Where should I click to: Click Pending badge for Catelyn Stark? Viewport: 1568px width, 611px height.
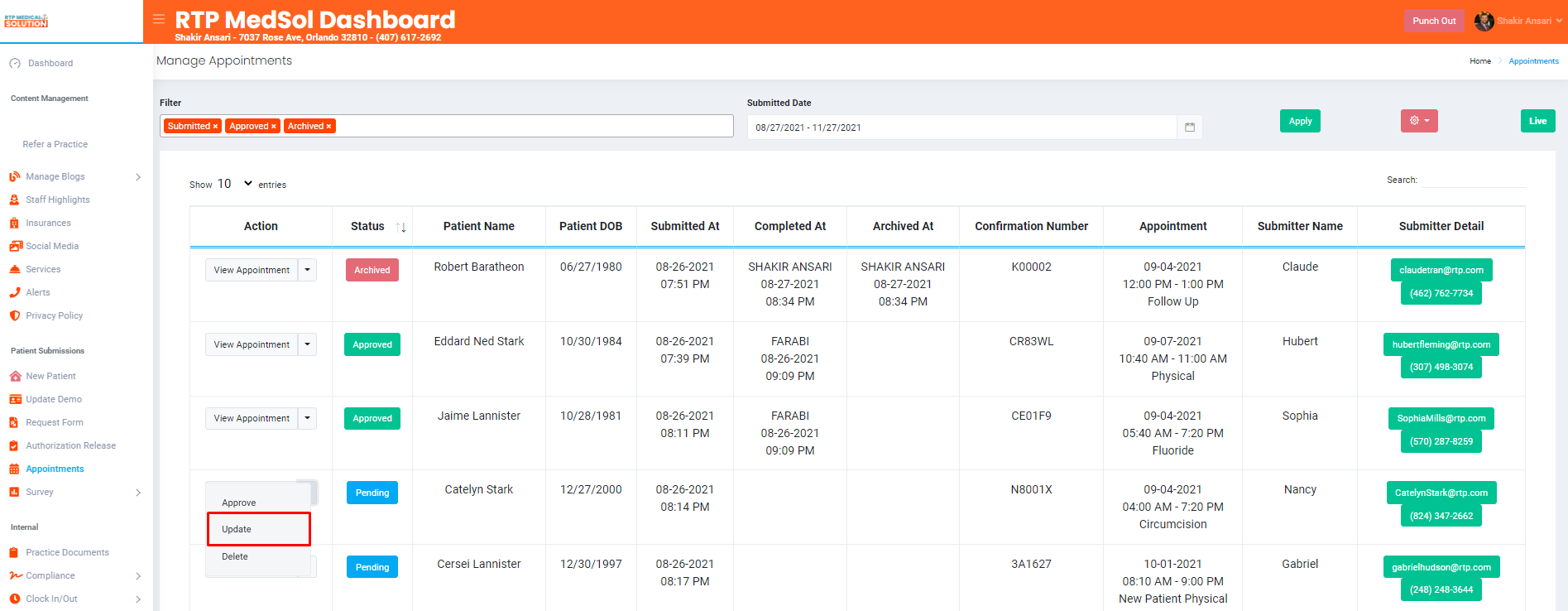point(372,493)
